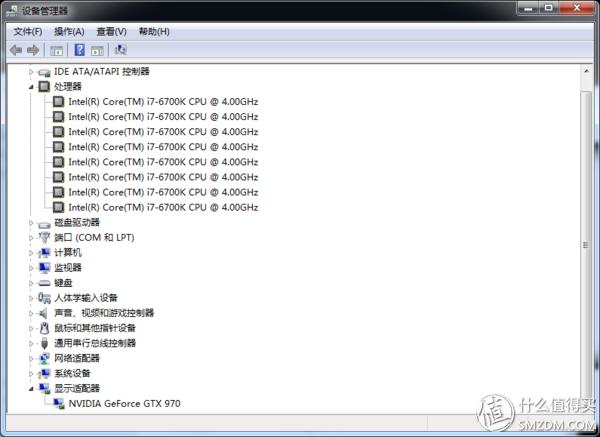The image size is (600, 437).
Task: Expand the IDE ATA/ATAPI 控制器 node
Action: [x=31, y=72]
